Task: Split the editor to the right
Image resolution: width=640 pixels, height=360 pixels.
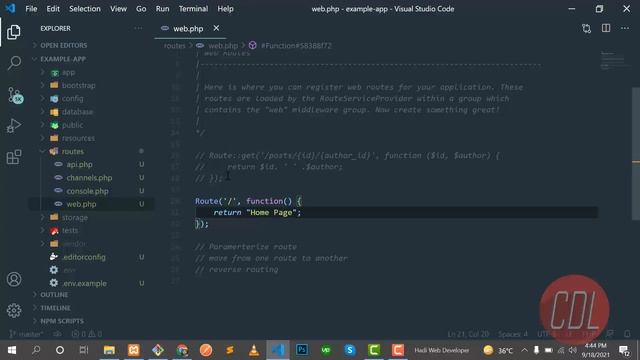Action: [x=606, y=28]
